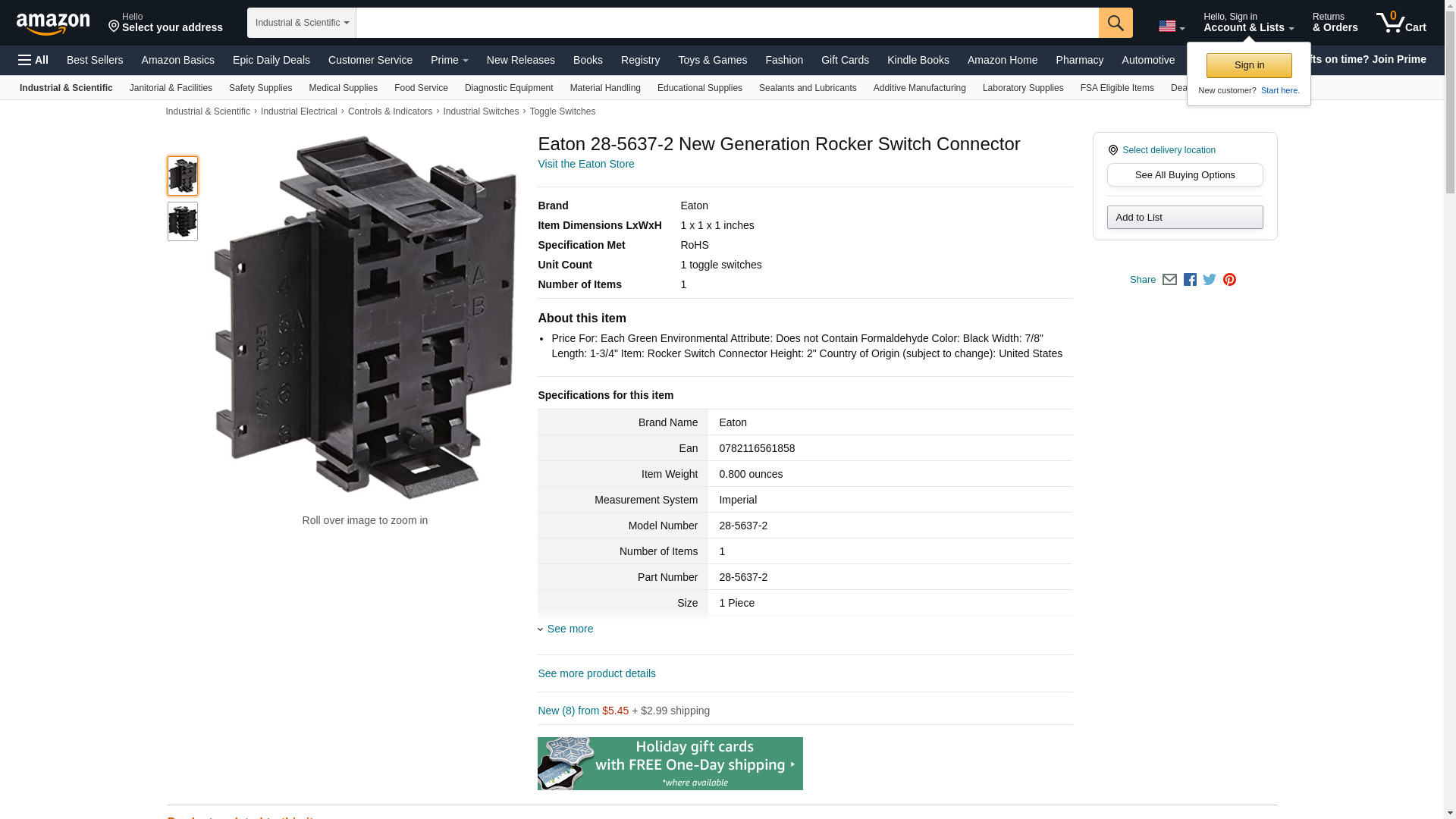The image size is (1456, 819).
Task: Expand See more specifications
Action: 570,629
